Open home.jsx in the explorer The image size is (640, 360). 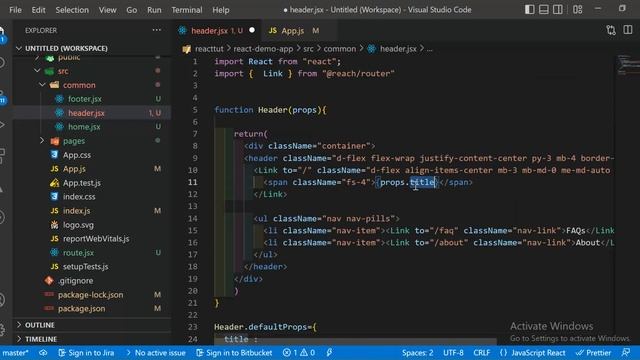click(92, 127)
